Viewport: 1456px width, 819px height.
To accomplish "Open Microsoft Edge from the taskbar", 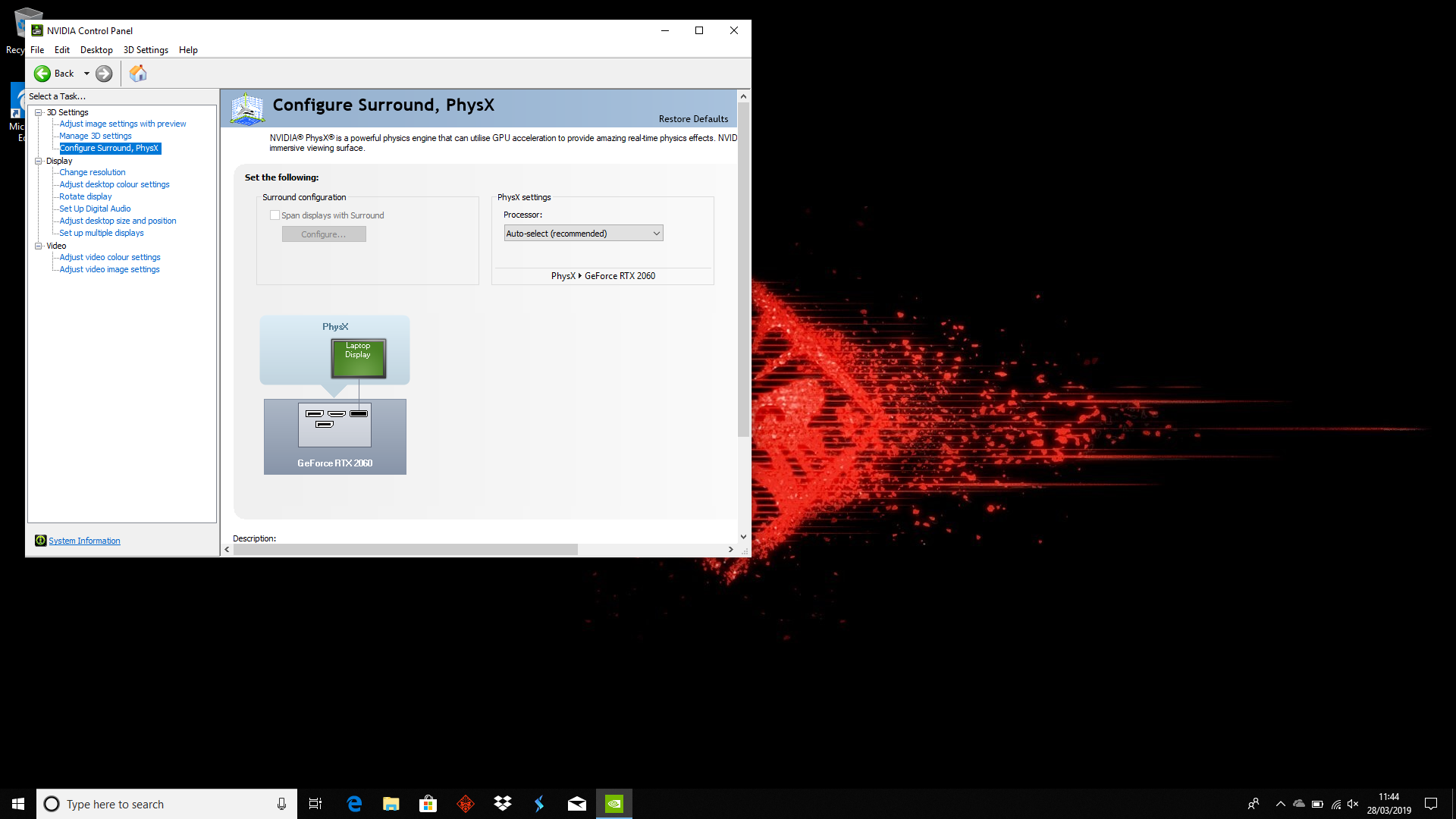I will (x=354, y=804).
